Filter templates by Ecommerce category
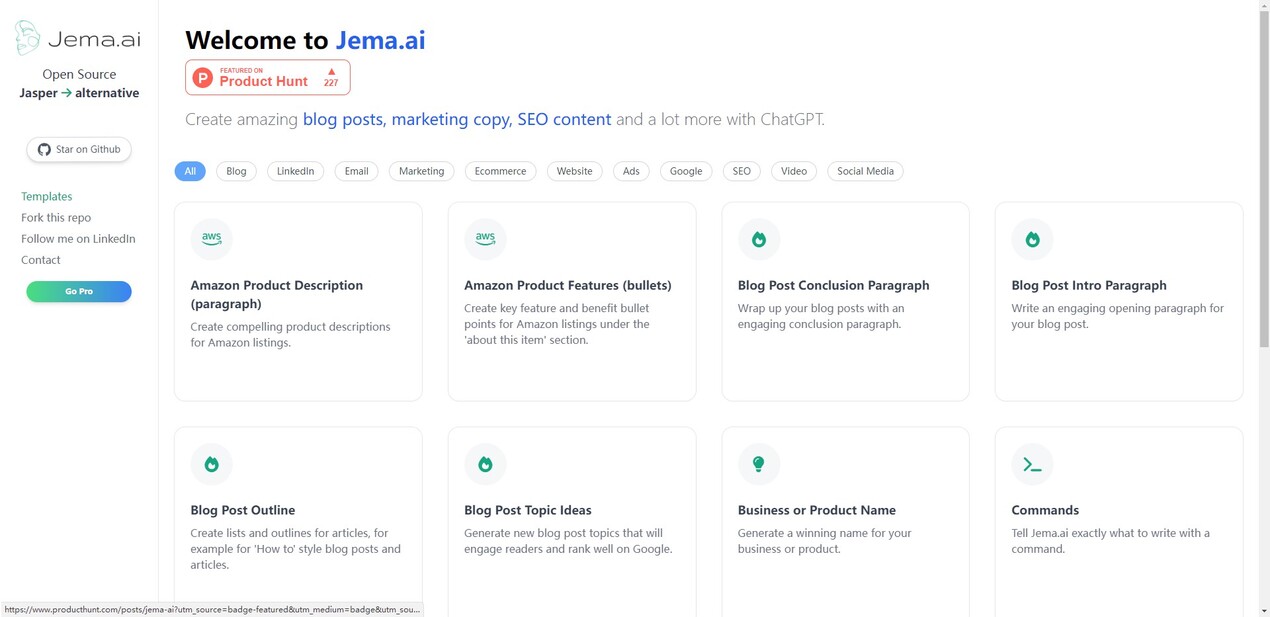The height and width of the screenshot is (617, 1270). pos(500,171)
